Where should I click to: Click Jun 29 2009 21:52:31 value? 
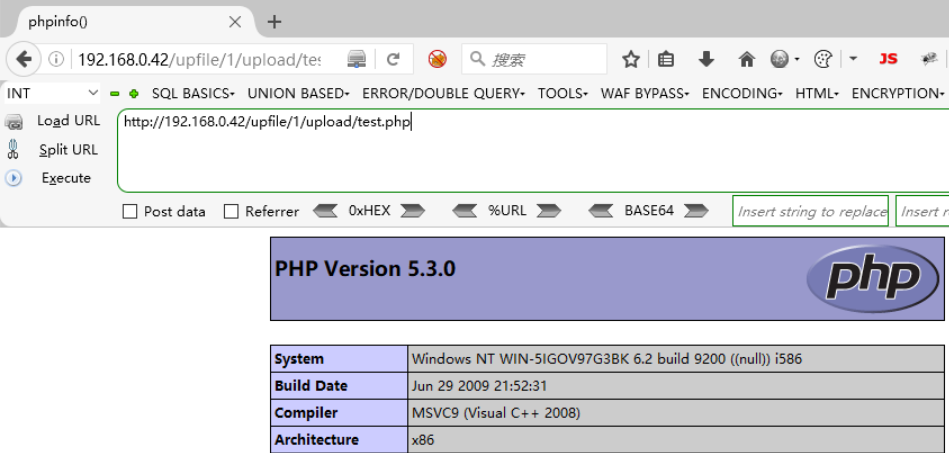coord(481,386)
